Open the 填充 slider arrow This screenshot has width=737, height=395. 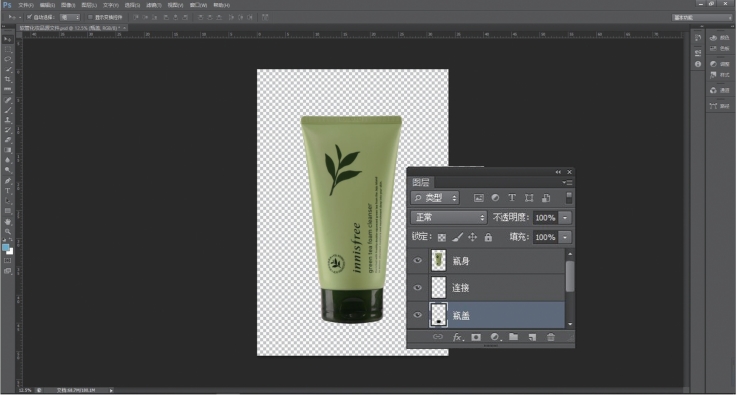pos(565,237)
